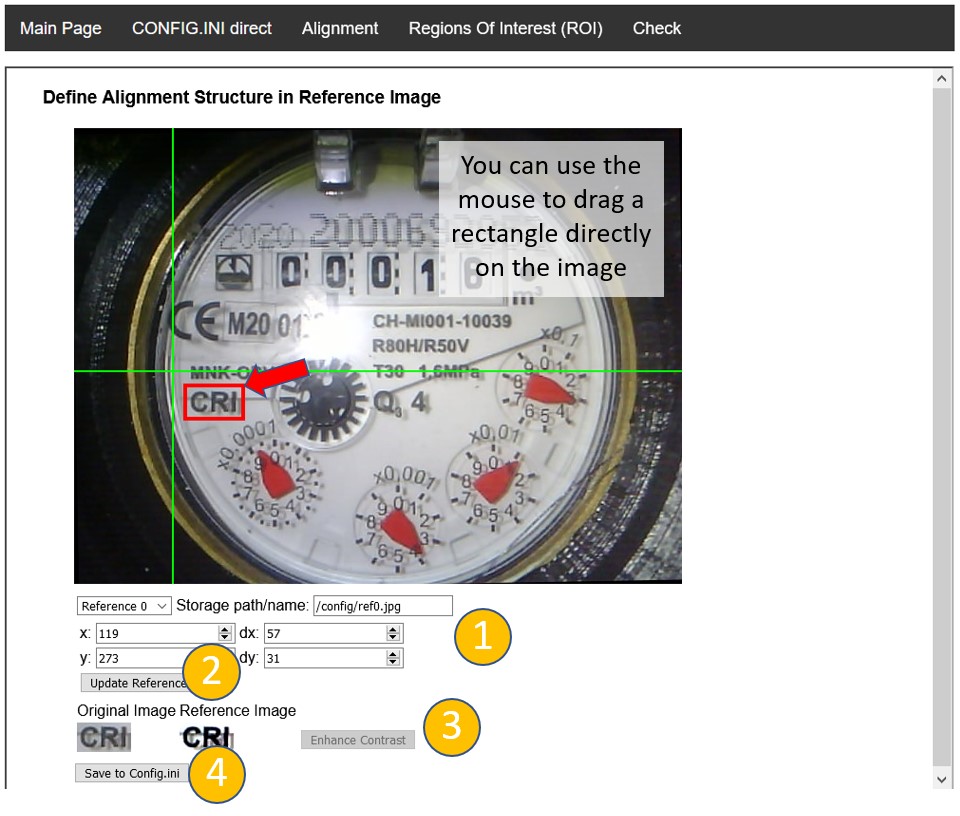Viewport: 960px width, 816px height.
Task: Increase dy value with the up spinner arrow
Action: coord(393,654)
